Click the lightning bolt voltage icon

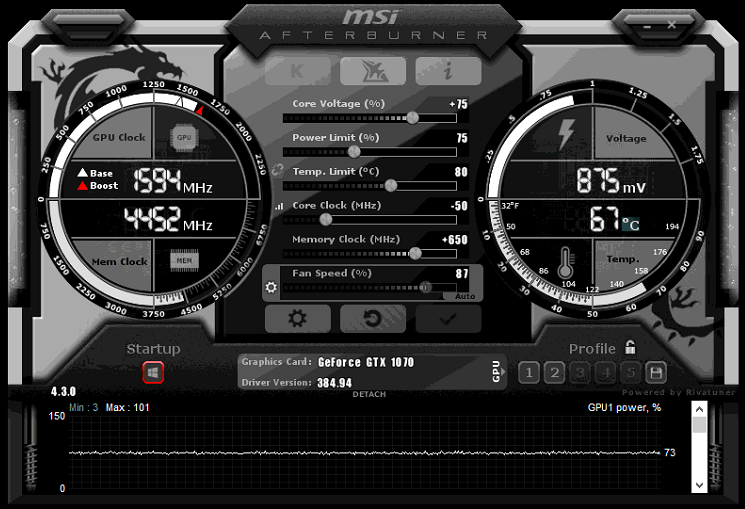(x=565, y=134)
